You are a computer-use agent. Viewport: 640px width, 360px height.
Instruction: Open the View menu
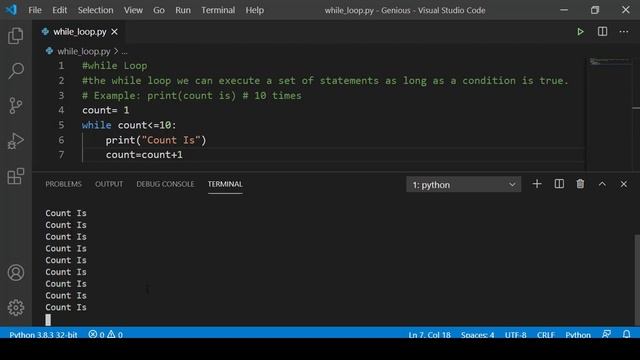point(133,10)
